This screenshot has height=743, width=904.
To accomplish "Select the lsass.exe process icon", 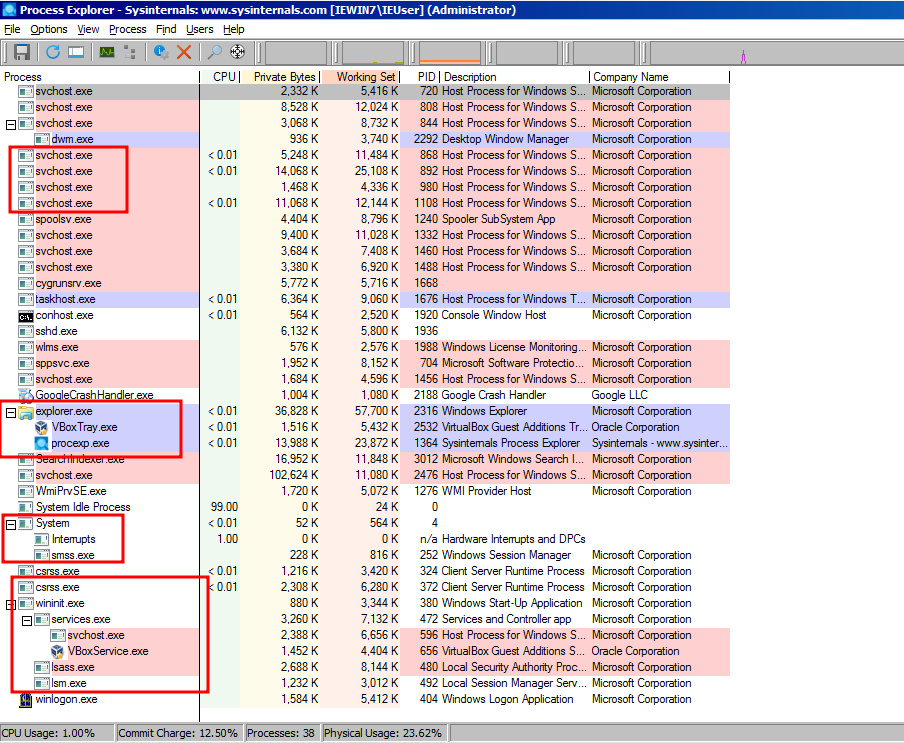I will tap(42, 667).
